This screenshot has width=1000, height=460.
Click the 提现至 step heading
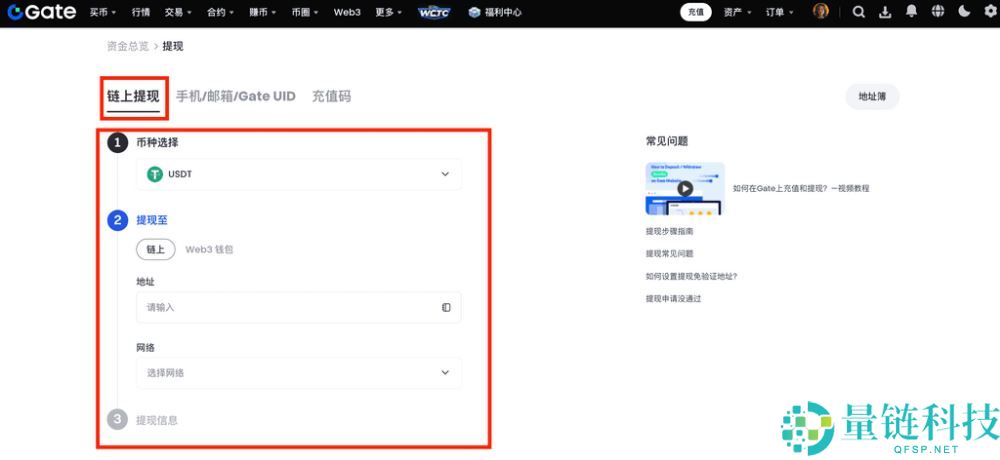pyautogui.click(x=152, y=220)
